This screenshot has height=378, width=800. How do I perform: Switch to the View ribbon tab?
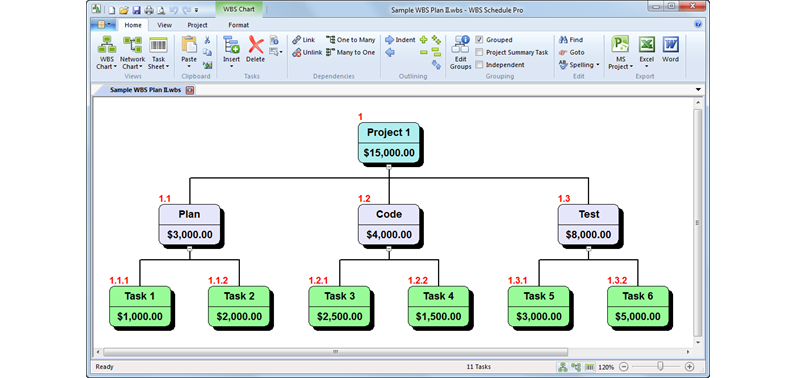[x=164, y=25]
